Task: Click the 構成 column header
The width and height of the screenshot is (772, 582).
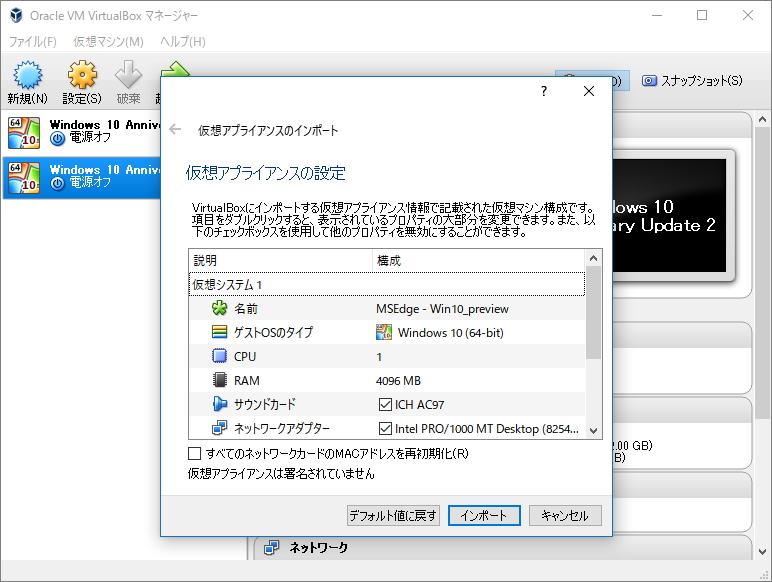Action: pyautogui.click(x=479, y=260)
